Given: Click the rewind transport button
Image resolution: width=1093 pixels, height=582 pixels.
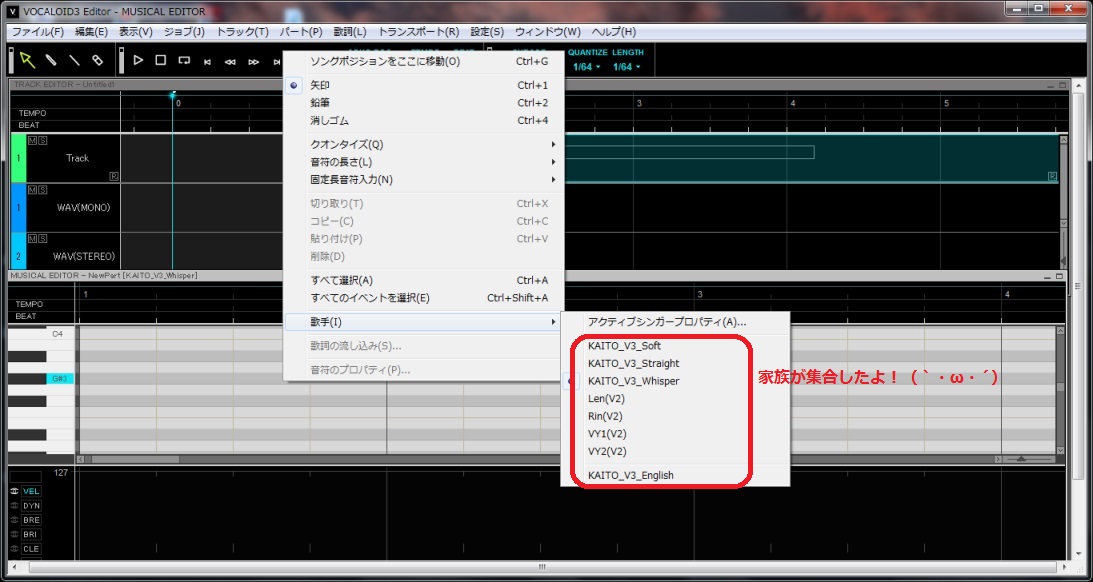Looking at the screenshot, I should click(230, 62).
